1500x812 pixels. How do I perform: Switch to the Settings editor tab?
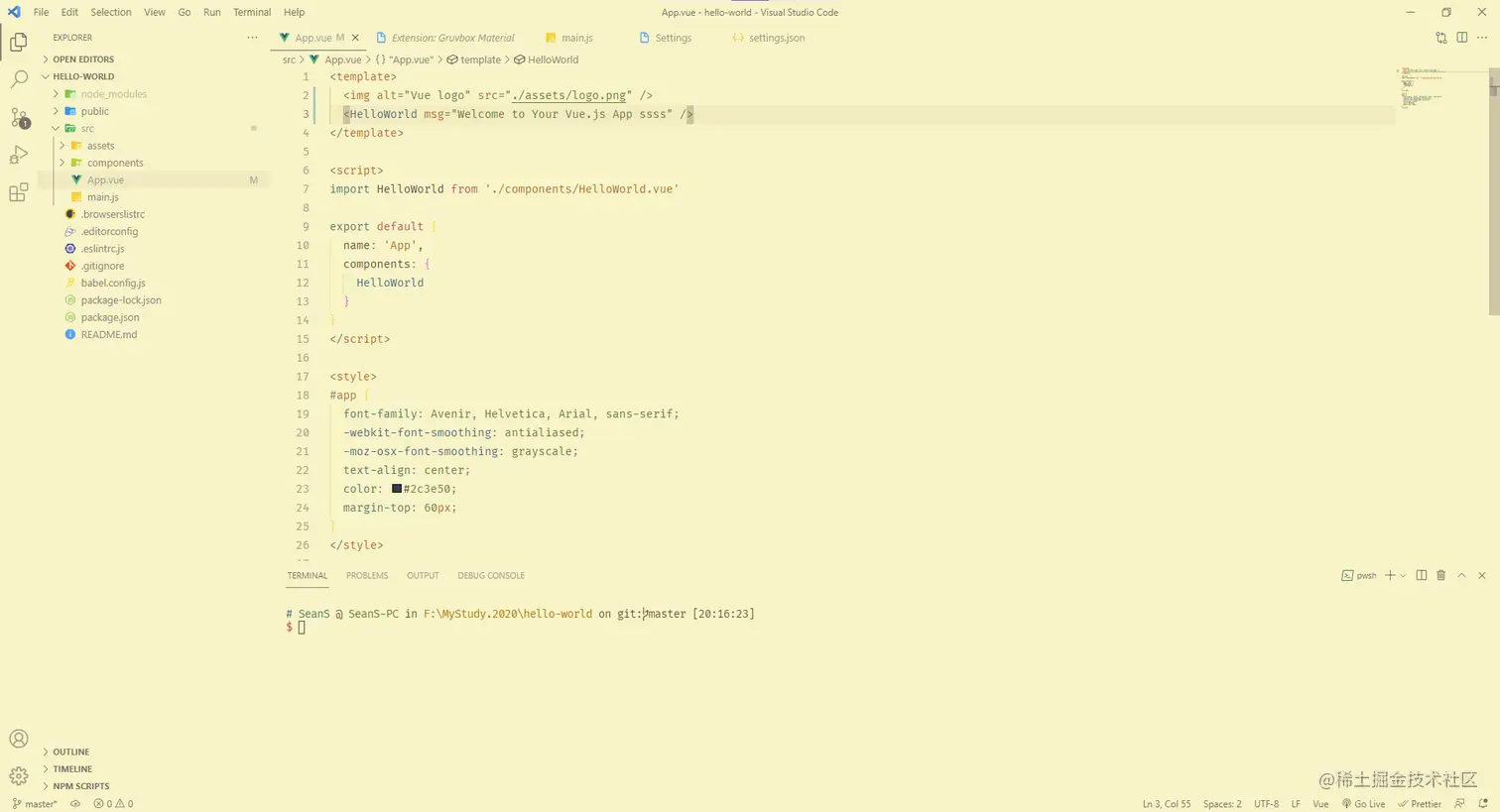(673, 38)
